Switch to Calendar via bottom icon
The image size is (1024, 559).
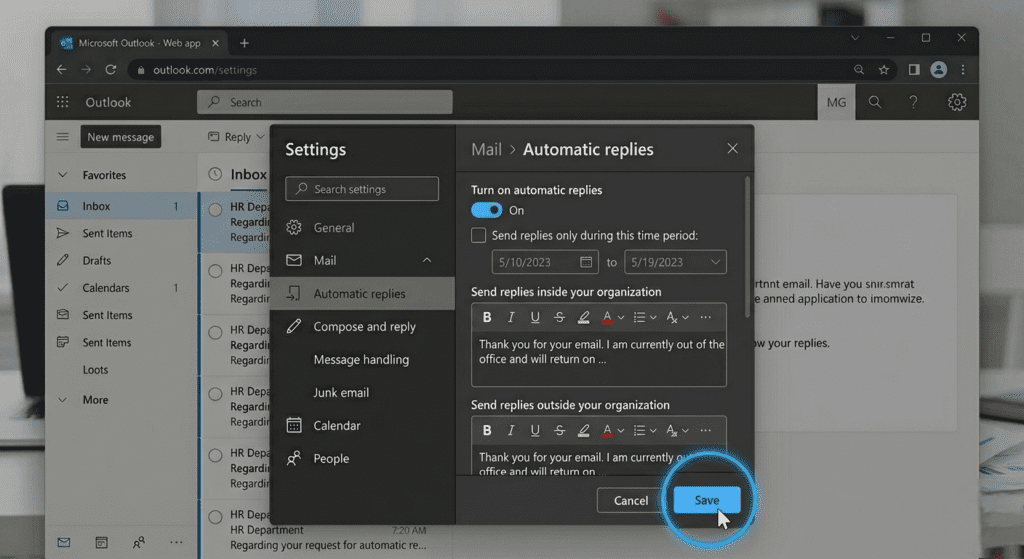coord(101,542)
